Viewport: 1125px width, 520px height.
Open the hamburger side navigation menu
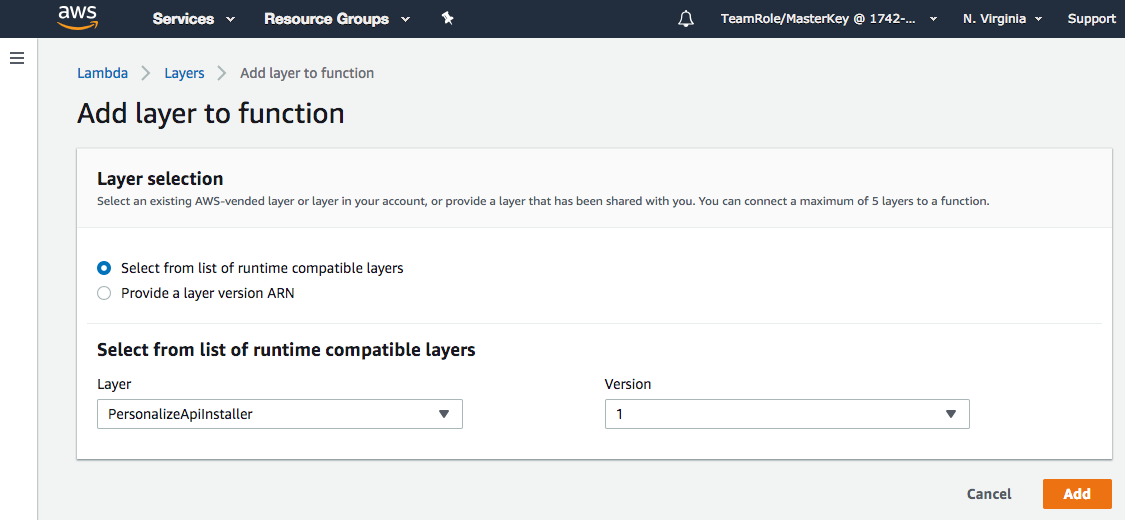click(x=17, y=58)
